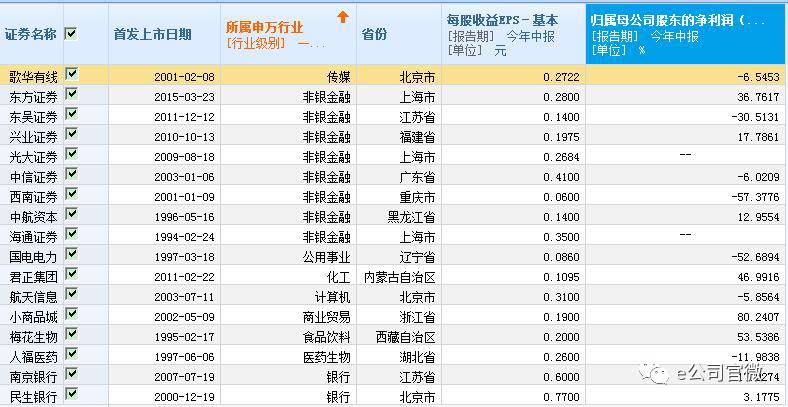Click net profit value -52.6894
The image size is (788, 407).
point(755,257)
